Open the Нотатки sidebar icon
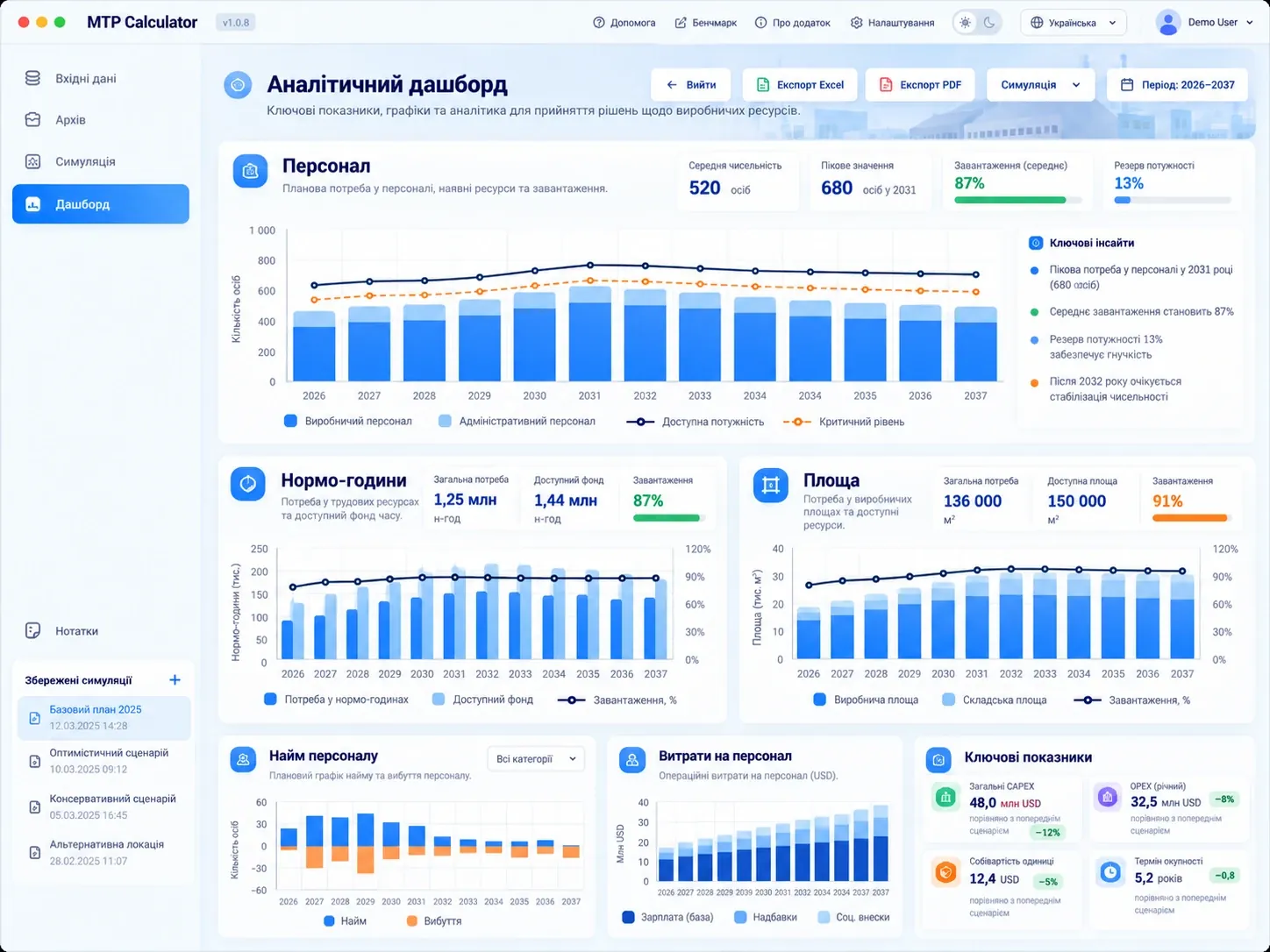The image size is (1270, 952). [33, 630]
